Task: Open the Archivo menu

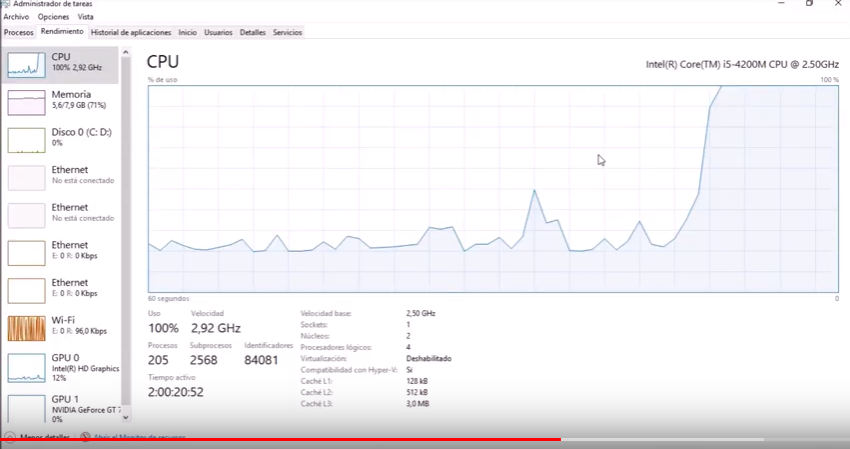Action: click(17, 17)
